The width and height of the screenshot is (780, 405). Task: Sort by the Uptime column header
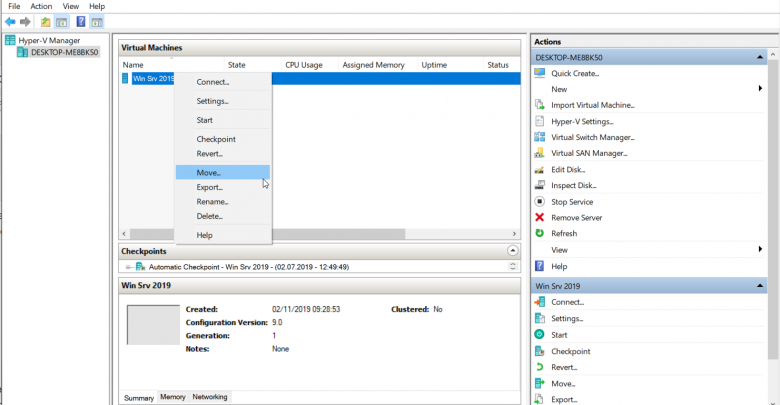[x=450, y=65]
